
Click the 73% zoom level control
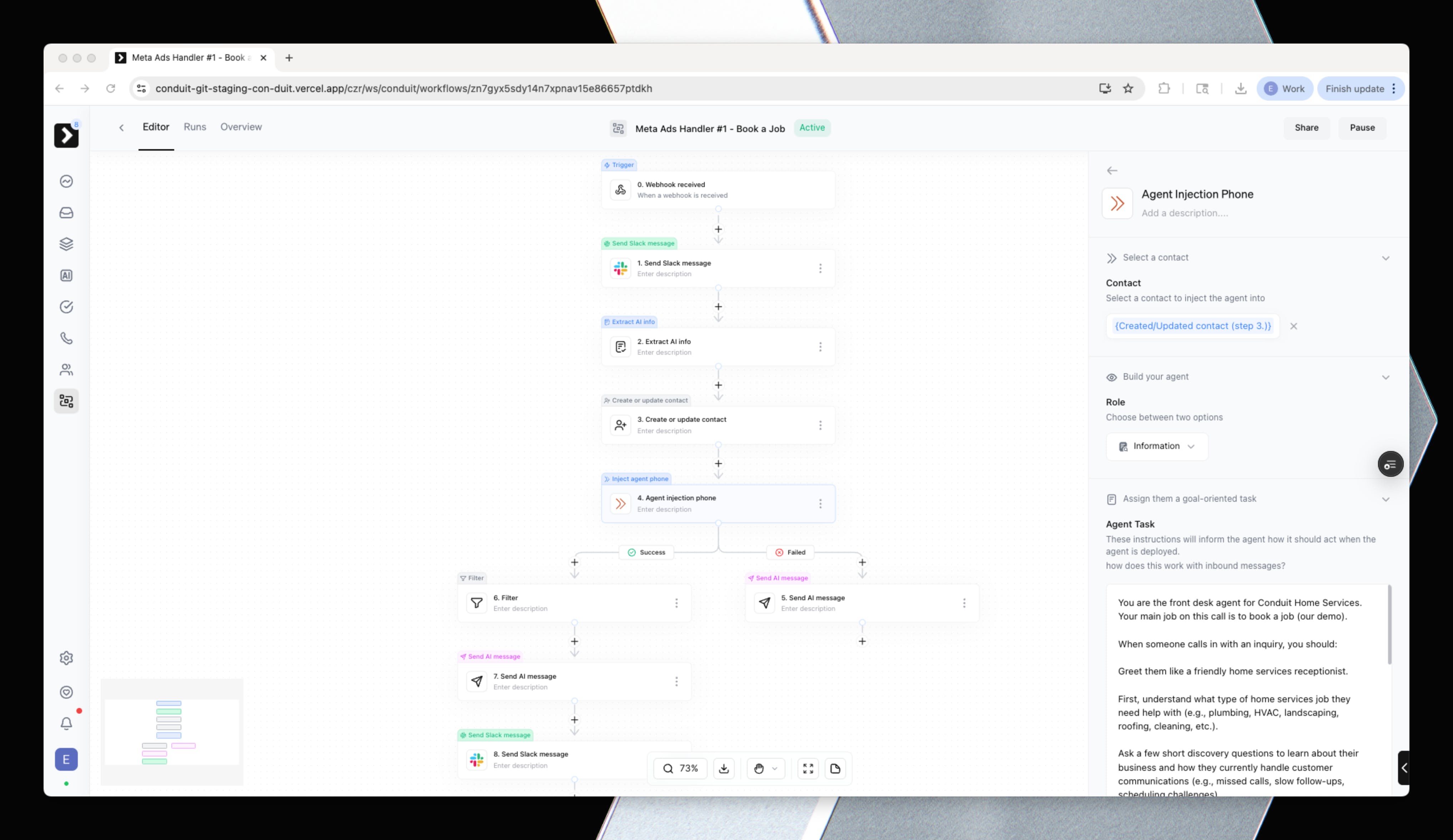(680, 769)
